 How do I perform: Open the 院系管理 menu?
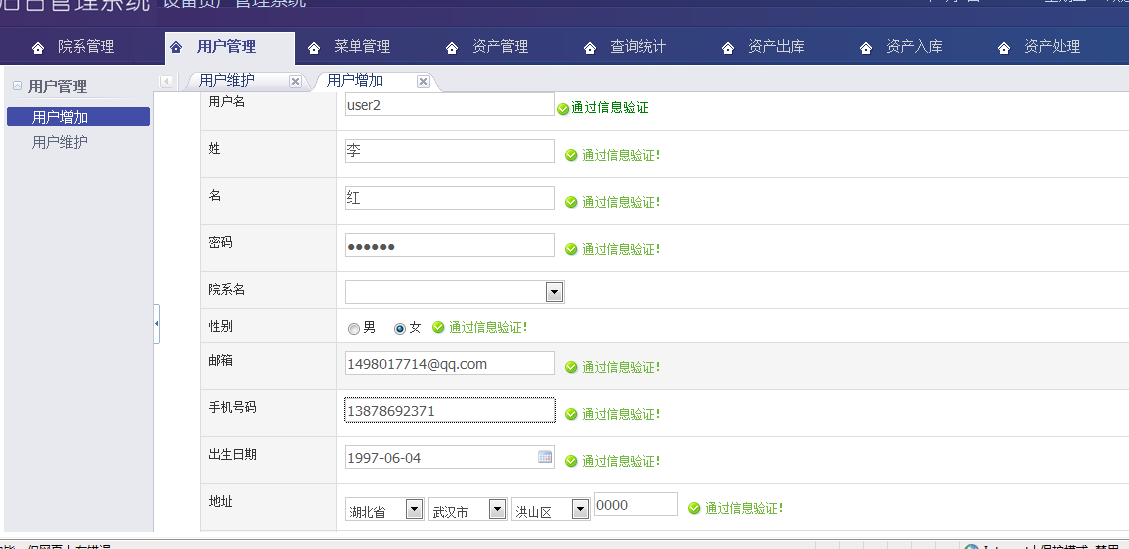(86, 47)
